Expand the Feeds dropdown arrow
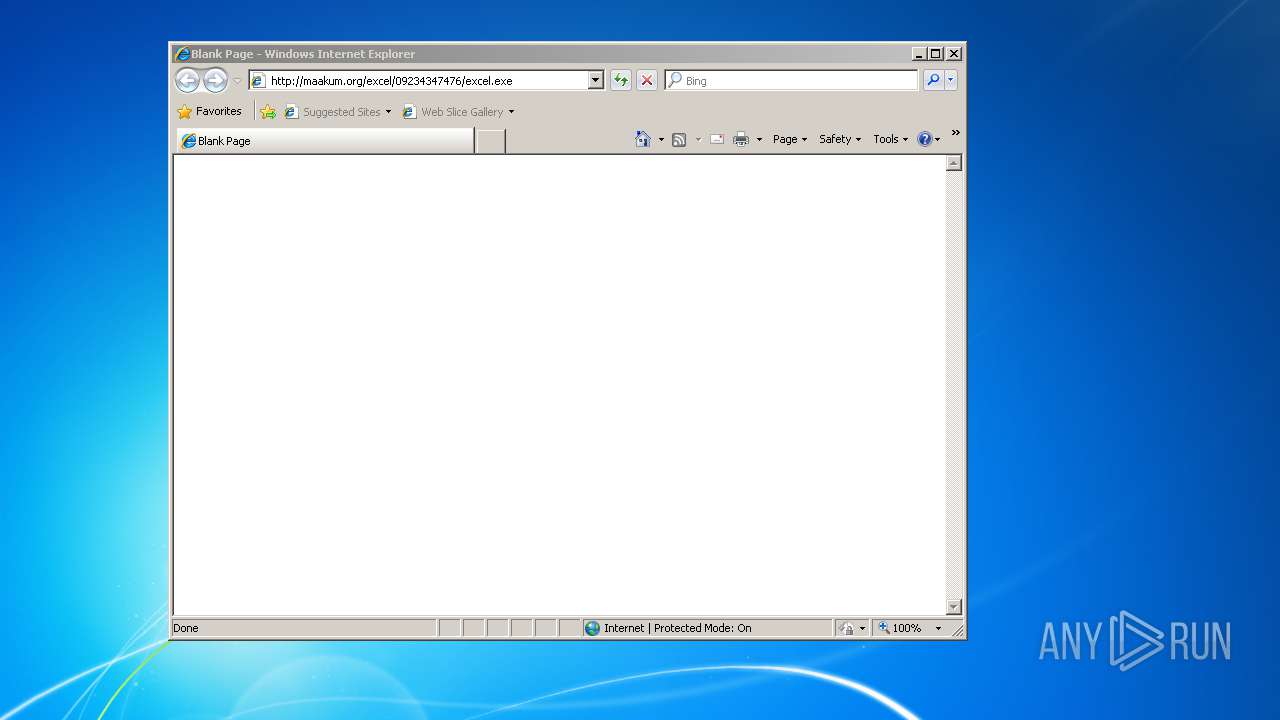Image resolution: width=1280 pixels, height=720 pixels. tap(698, 140)
